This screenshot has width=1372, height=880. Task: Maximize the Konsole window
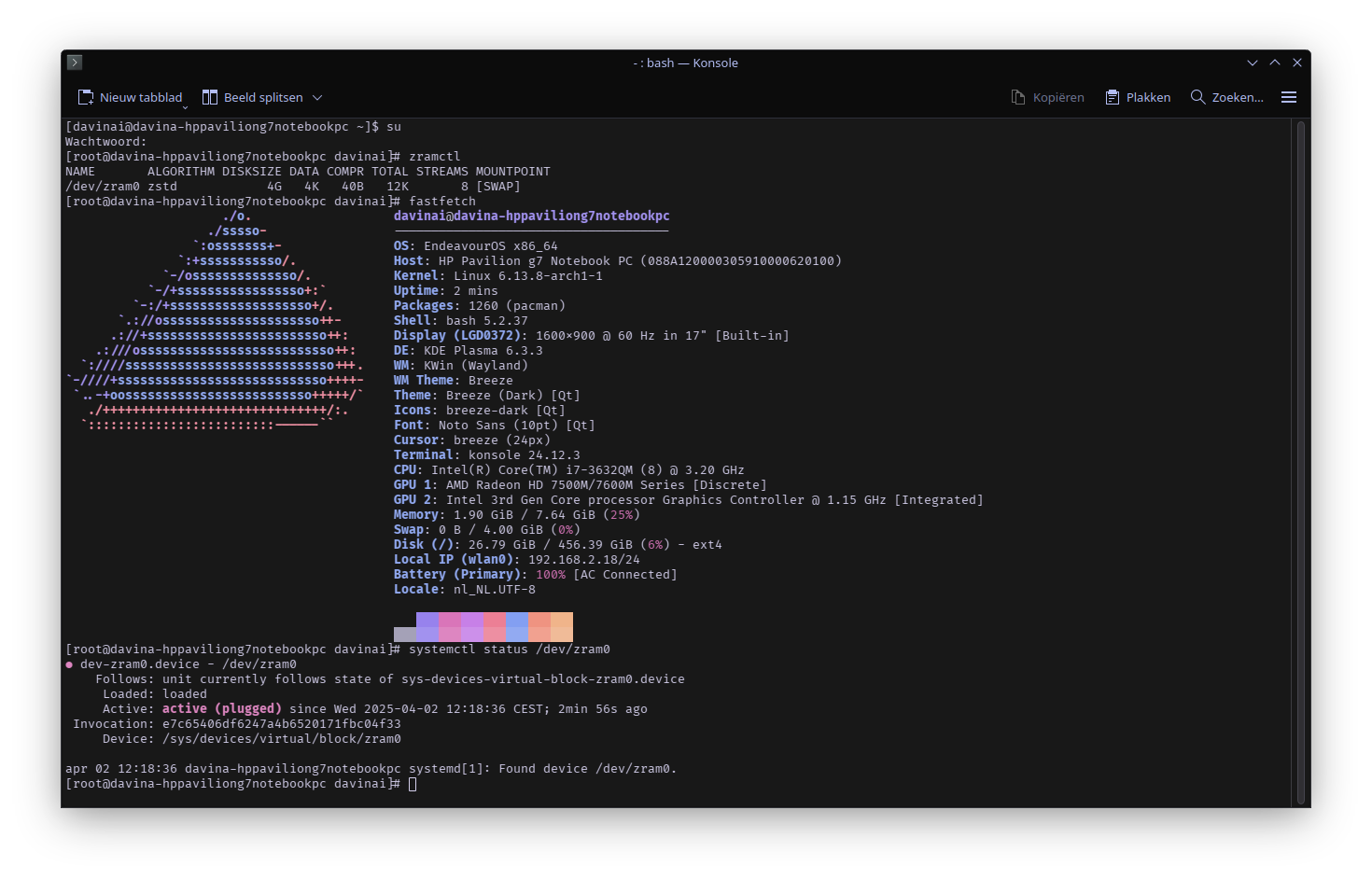1275,63
